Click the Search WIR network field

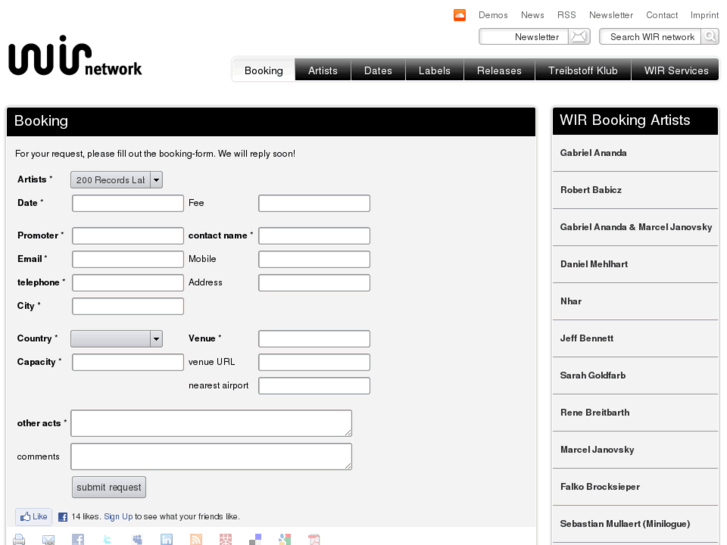(x=650, y=37)
